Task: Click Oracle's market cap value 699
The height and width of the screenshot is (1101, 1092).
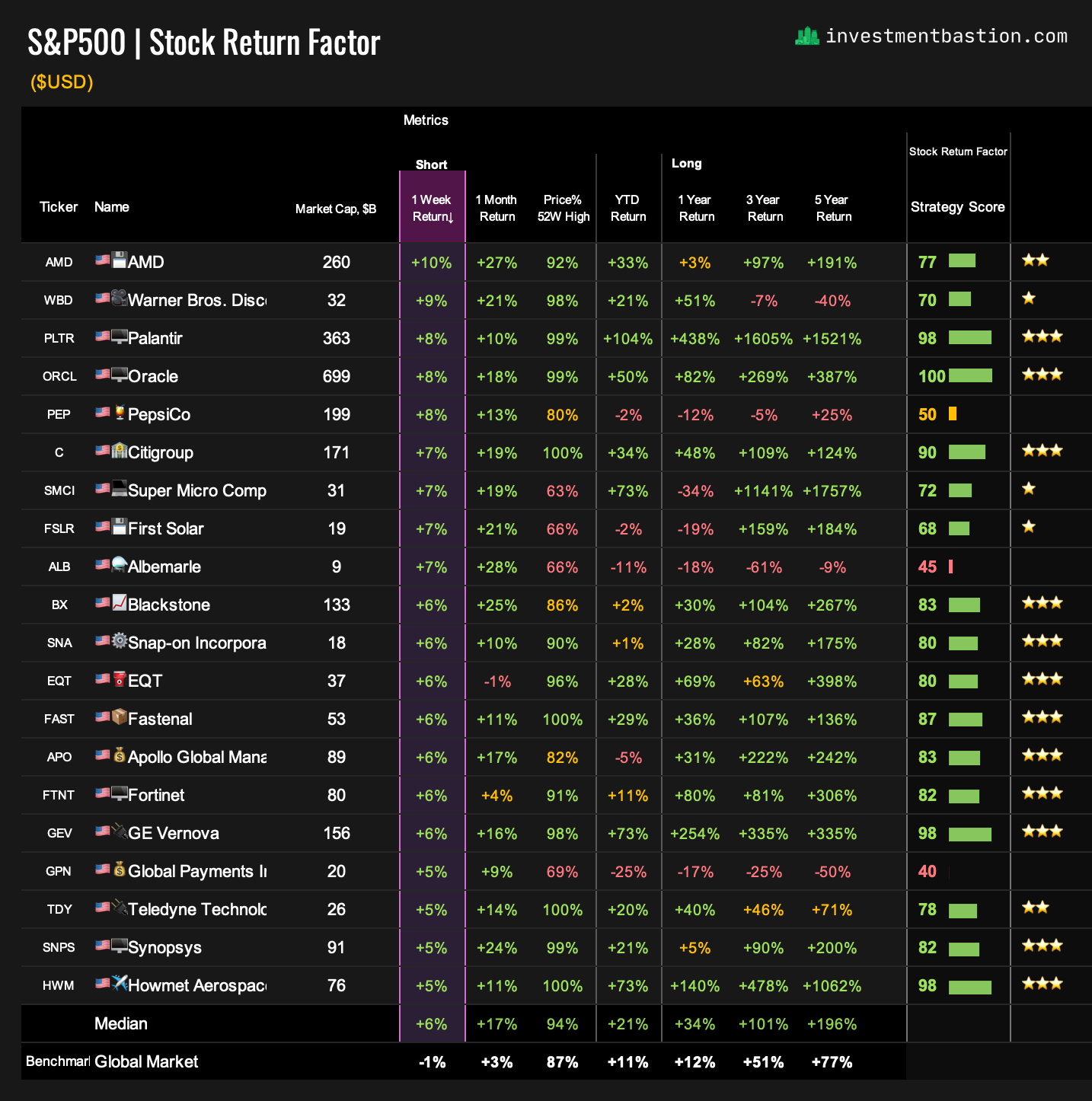Action: 336,376
